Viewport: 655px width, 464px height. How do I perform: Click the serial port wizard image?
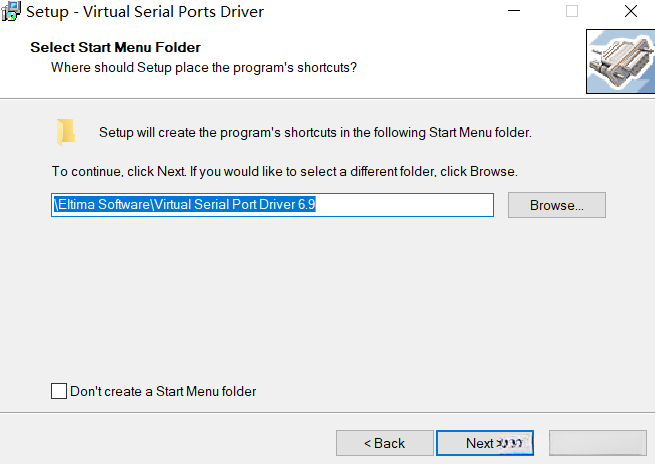(618, 60)
